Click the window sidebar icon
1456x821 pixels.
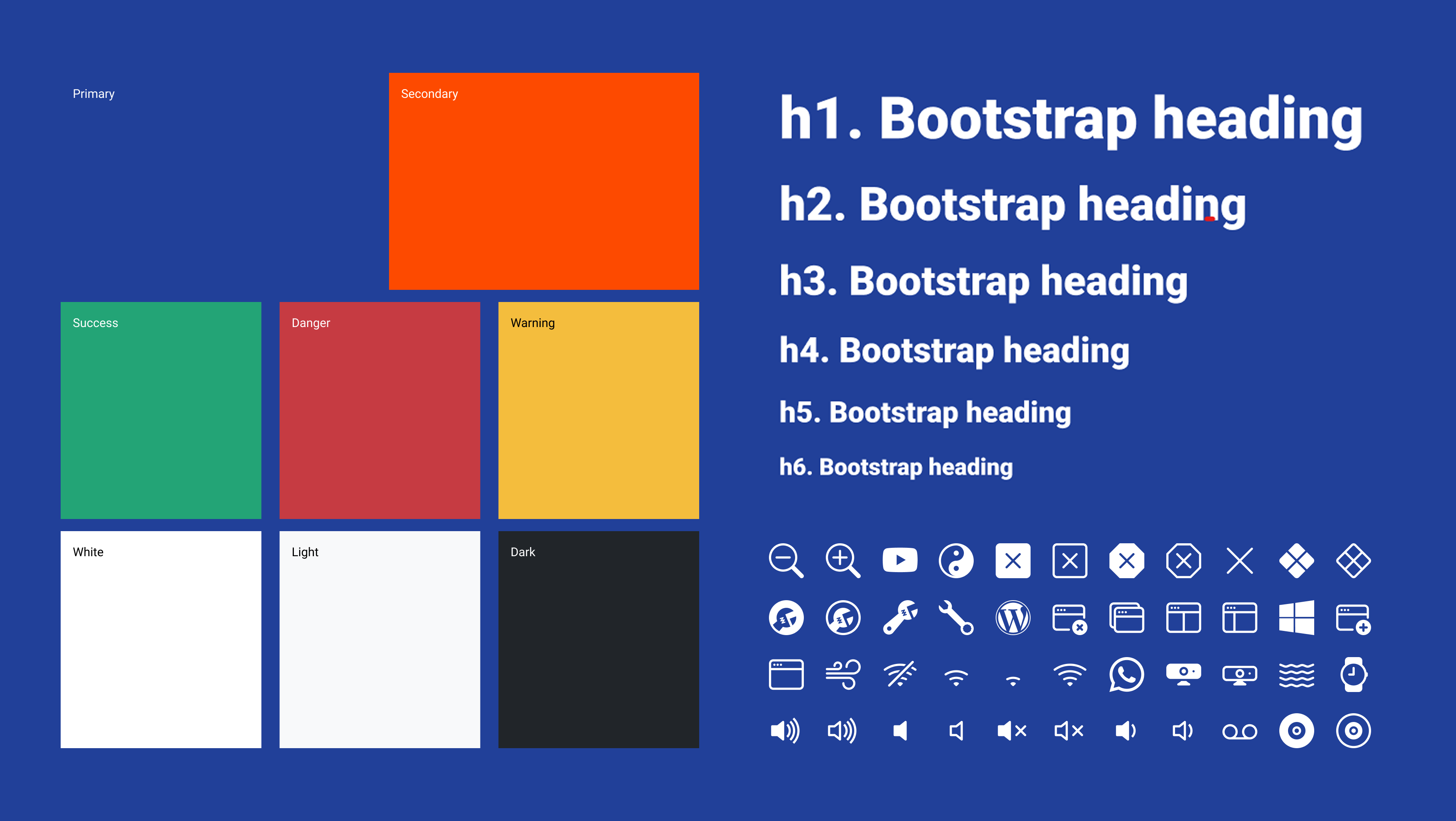coord(1240,617)
